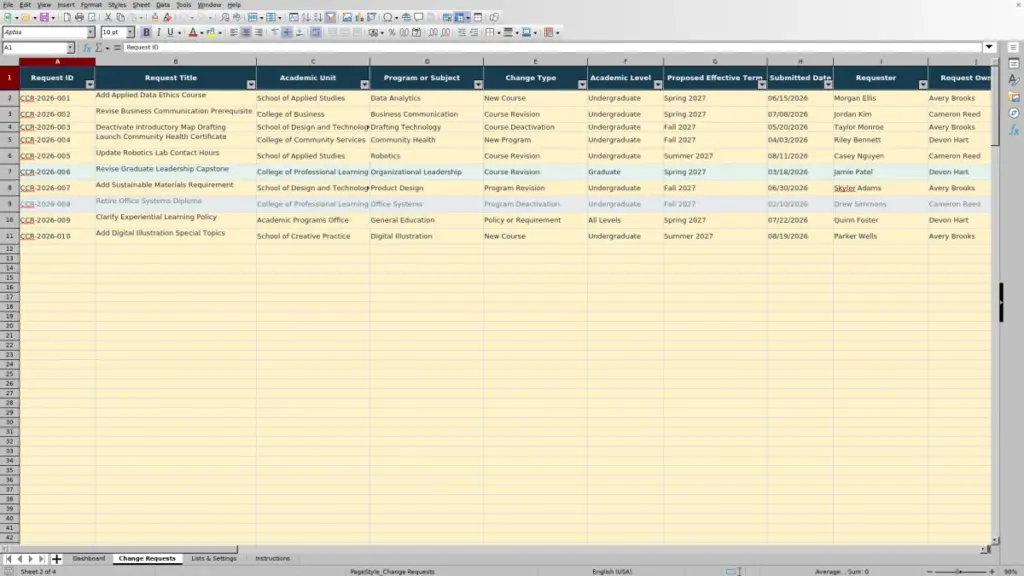Click the Insert Hyperlink icon
The image size is (1024, 576).
point(406,17)
